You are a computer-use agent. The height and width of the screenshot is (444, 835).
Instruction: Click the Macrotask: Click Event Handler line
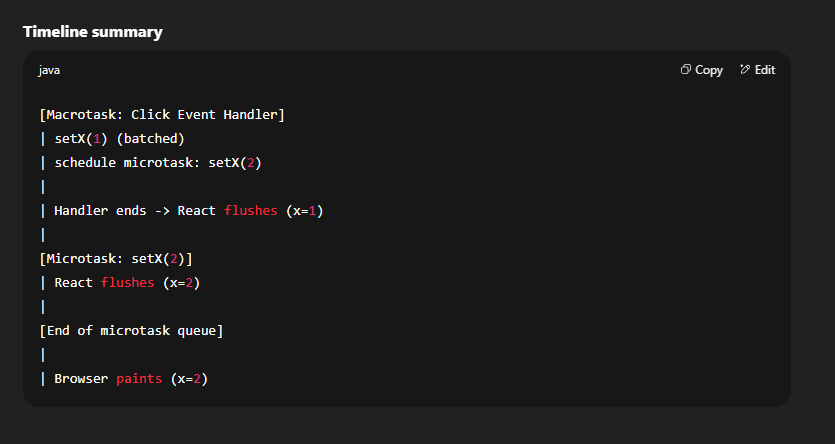(162, 114)
